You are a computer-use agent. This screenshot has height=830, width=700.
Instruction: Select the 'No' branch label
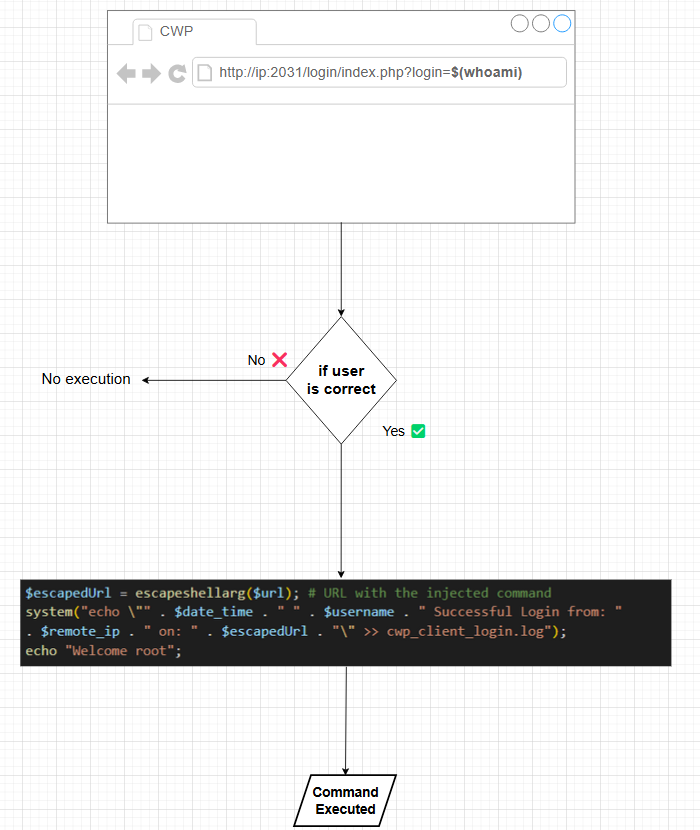(x=256, y=360)
